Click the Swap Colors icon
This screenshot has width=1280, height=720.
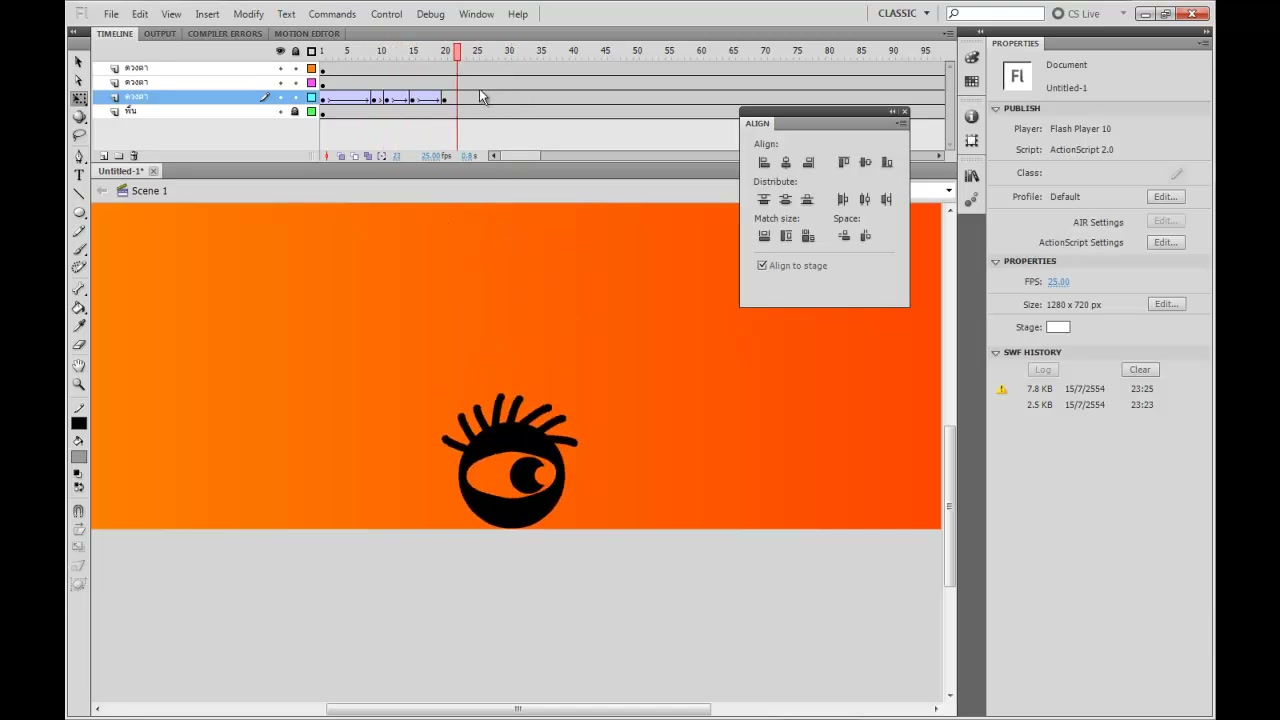pyautogui.click(x=79, y=487)
